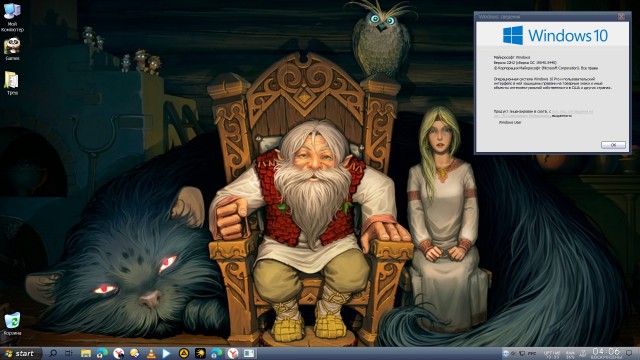The width and height of the screenshot is (640, 360).
Task: Click the RAM usage gadget in the taskbar
Action: coord(570,354)
